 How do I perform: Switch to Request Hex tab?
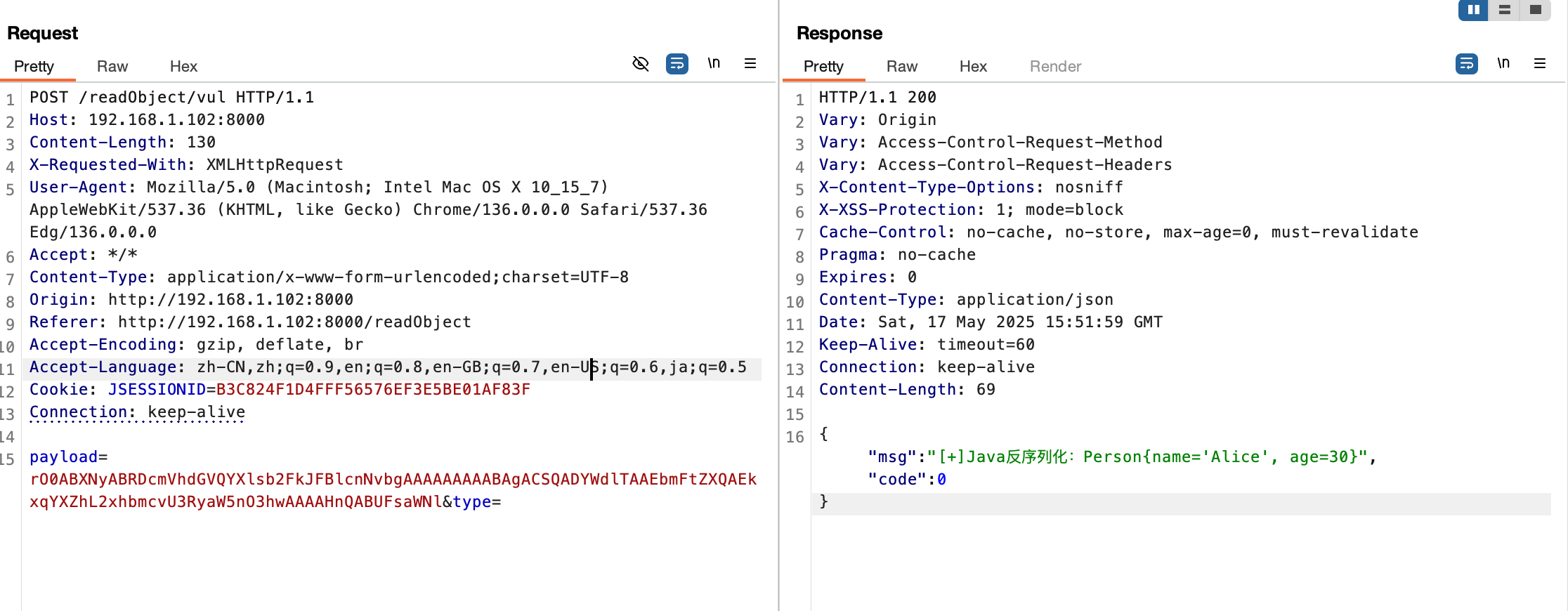click(x=183, y=66)
